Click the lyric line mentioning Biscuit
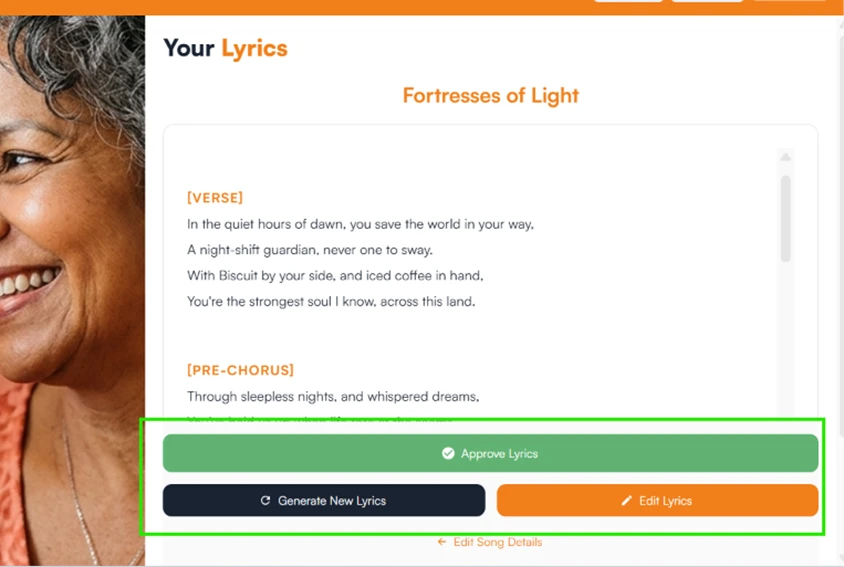Viewport: 844px width, 567px height. (x=335, y=276)
